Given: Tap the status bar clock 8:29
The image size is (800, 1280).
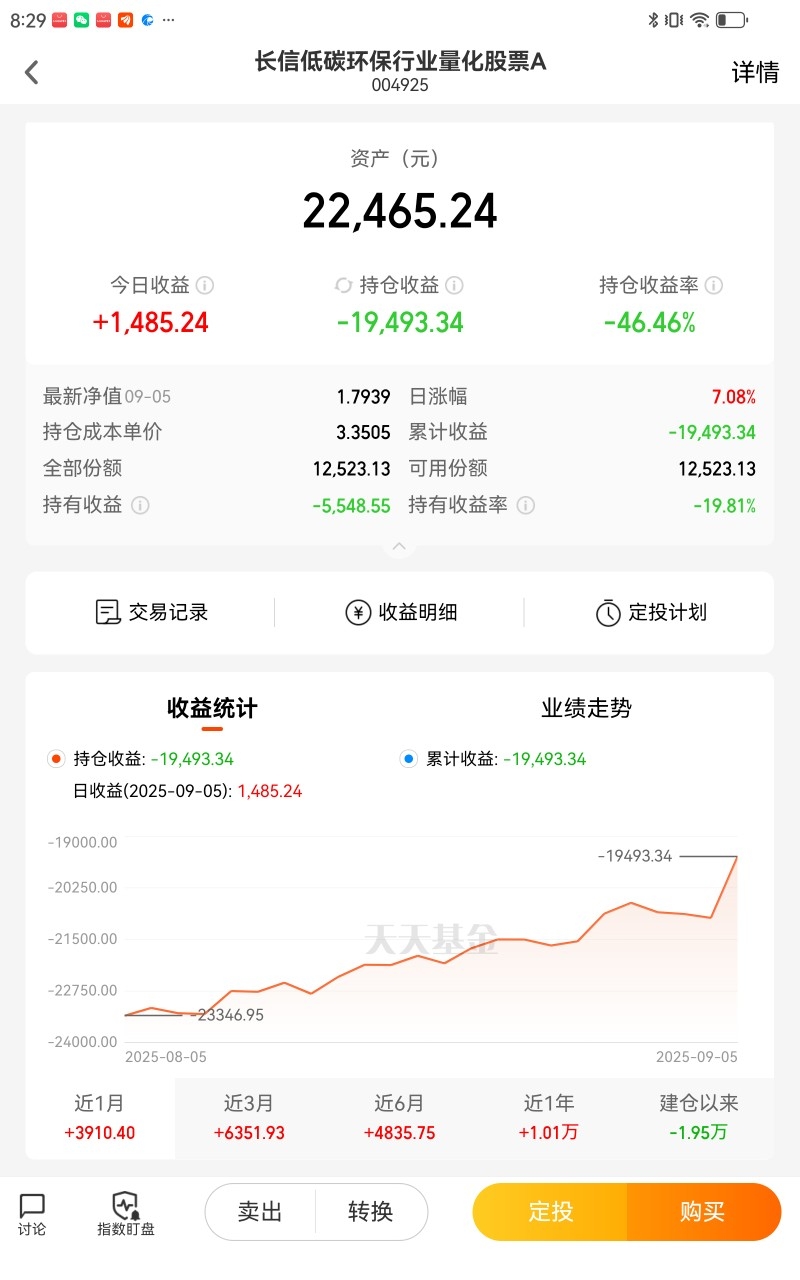Looking at the screenshot, I should [28, 20].
